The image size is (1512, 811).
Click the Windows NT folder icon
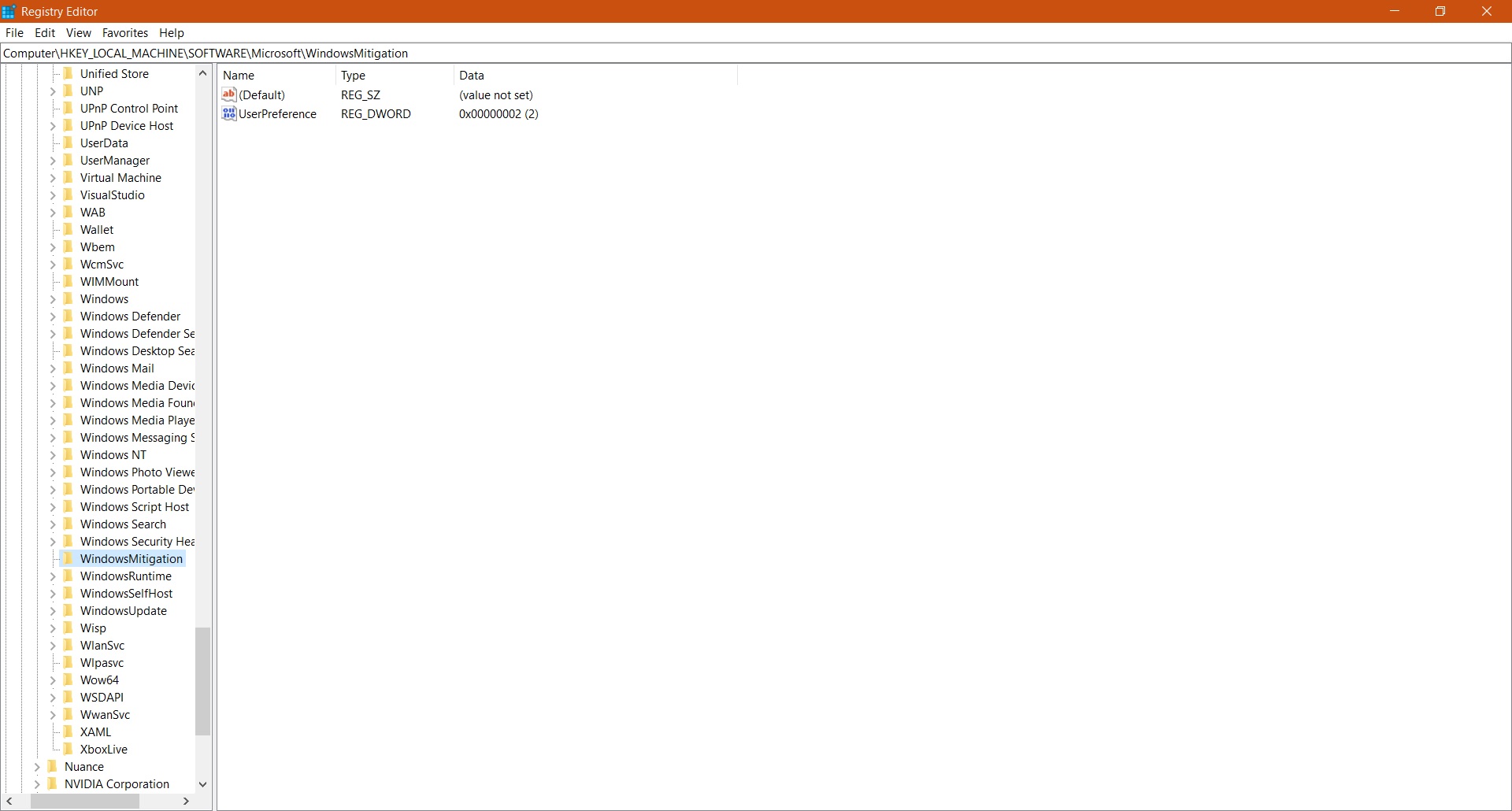coord(68,455)
